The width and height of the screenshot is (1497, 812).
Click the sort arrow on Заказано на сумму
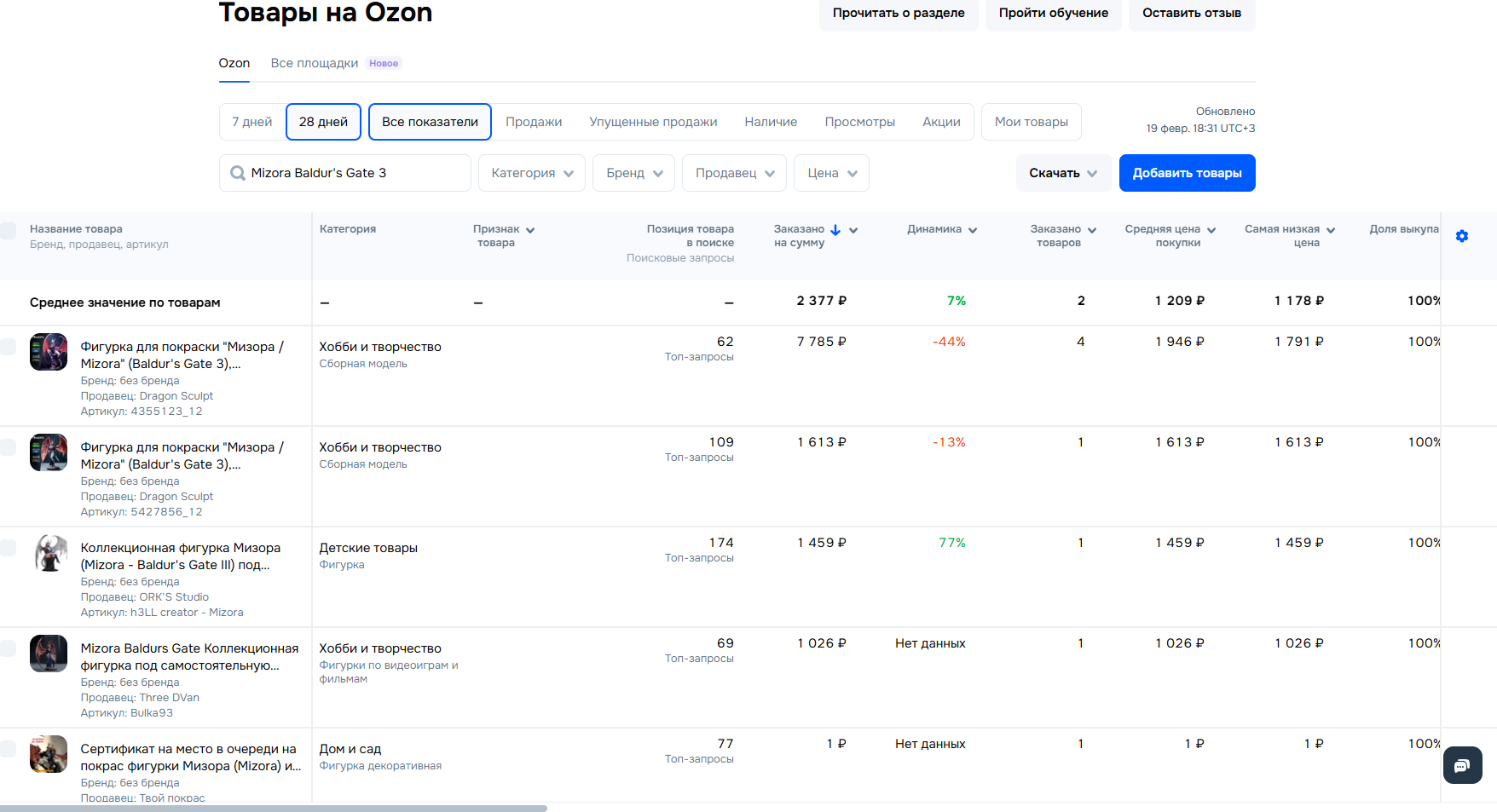(835, 230)
